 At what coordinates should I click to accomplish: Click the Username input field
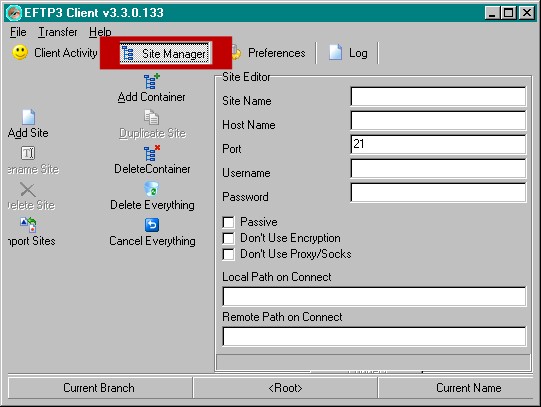[x=438, y=168]
